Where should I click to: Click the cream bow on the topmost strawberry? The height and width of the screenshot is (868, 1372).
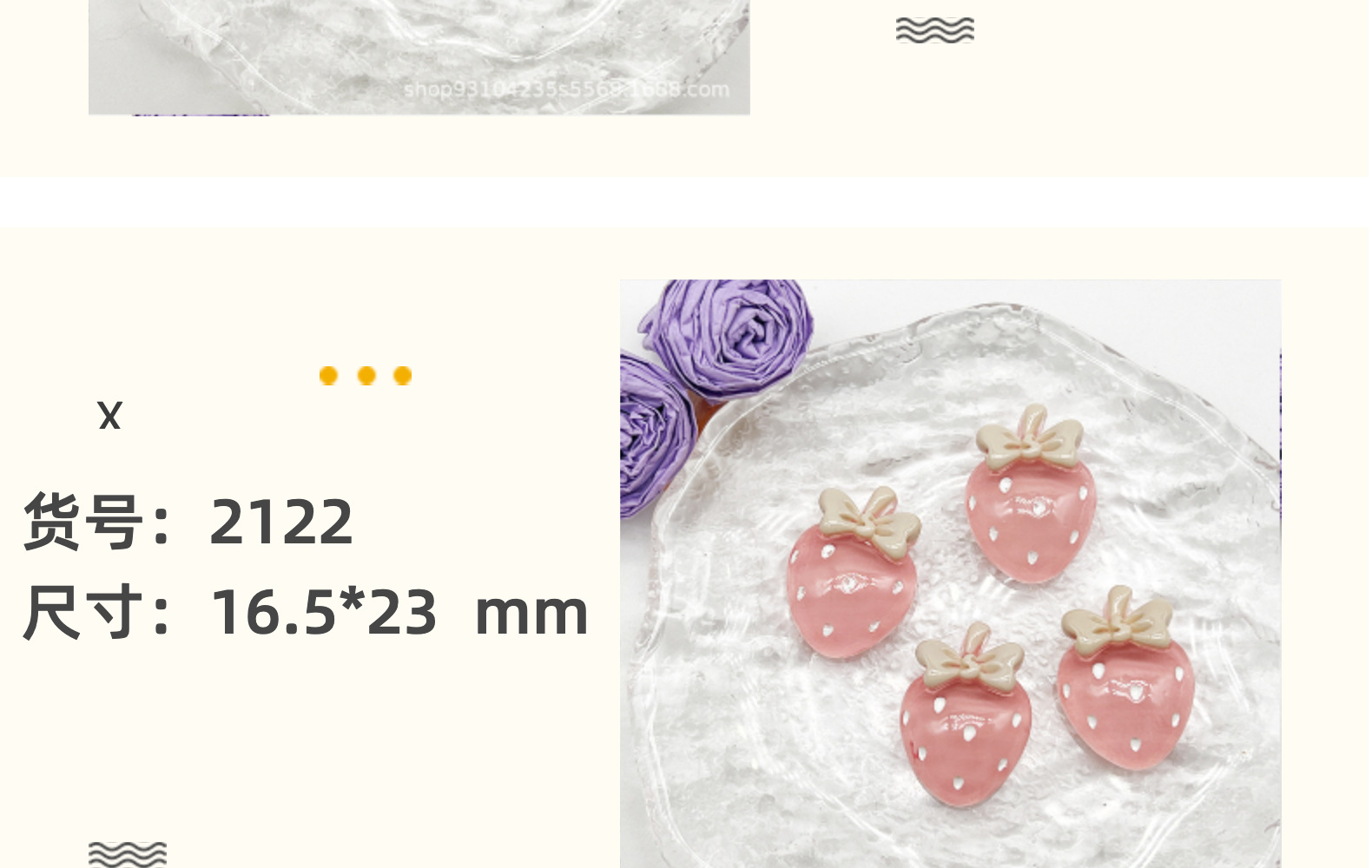(x=1031, y=439)
